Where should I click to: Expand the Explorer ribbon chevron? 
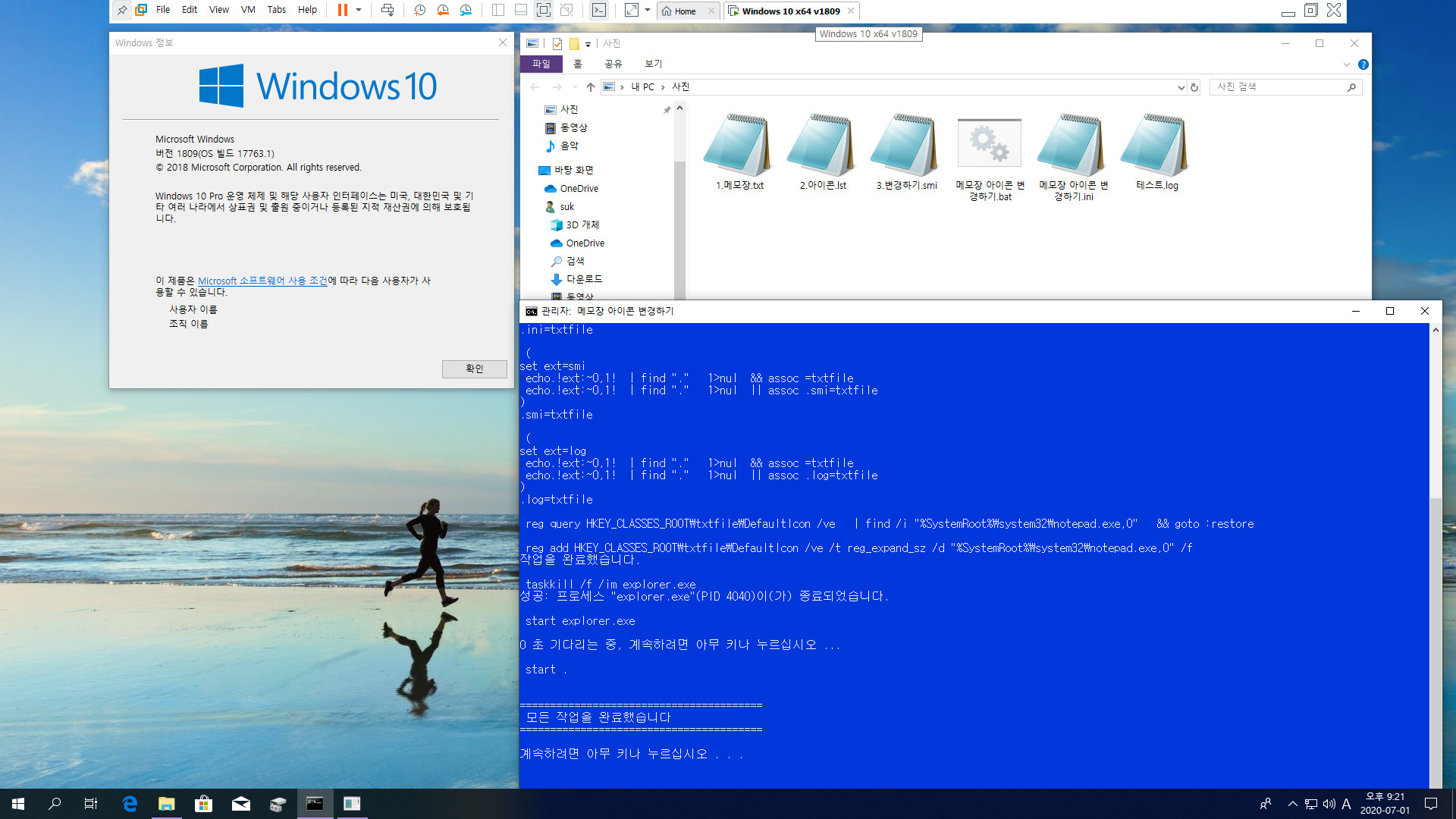pos(1347,64)
